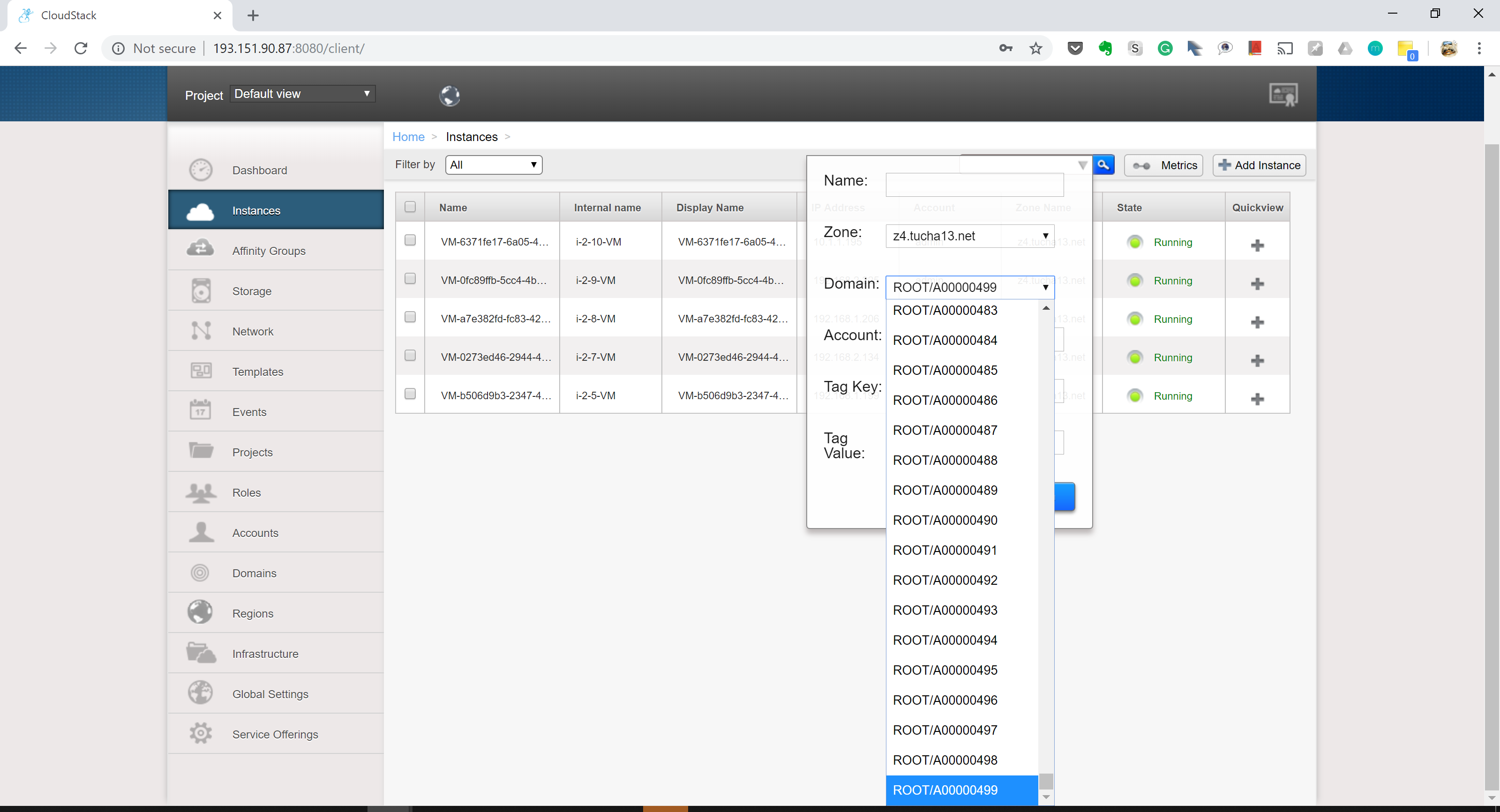Click the globe icon in header bar
This screenshot has height=812, width=1500.
click(x=449, y=96)
